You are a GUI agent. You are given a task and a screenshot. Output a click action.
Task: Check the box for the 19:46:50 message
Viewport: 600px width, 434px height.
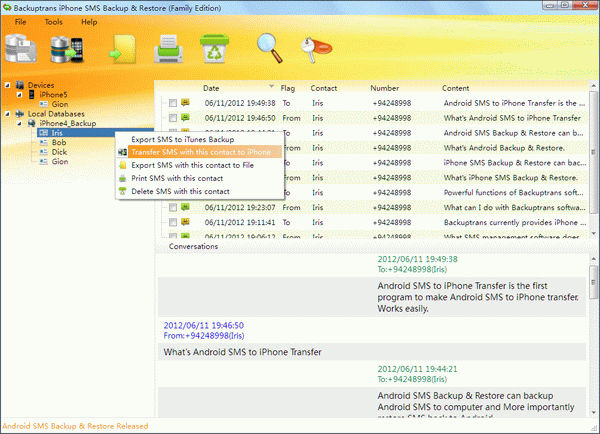tap(173, 118)
